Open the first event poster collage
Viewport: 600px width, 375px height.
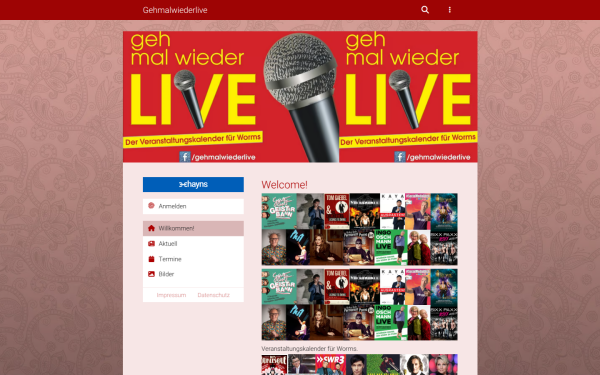click(x=360, y=229)
